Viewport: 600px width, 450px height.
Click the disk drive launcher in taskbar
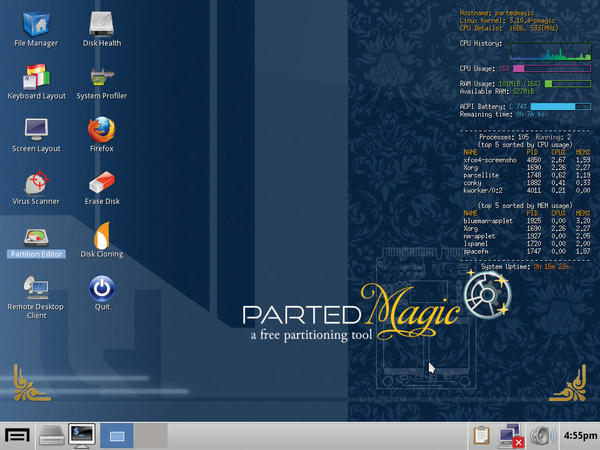click(x=52, y=436)
